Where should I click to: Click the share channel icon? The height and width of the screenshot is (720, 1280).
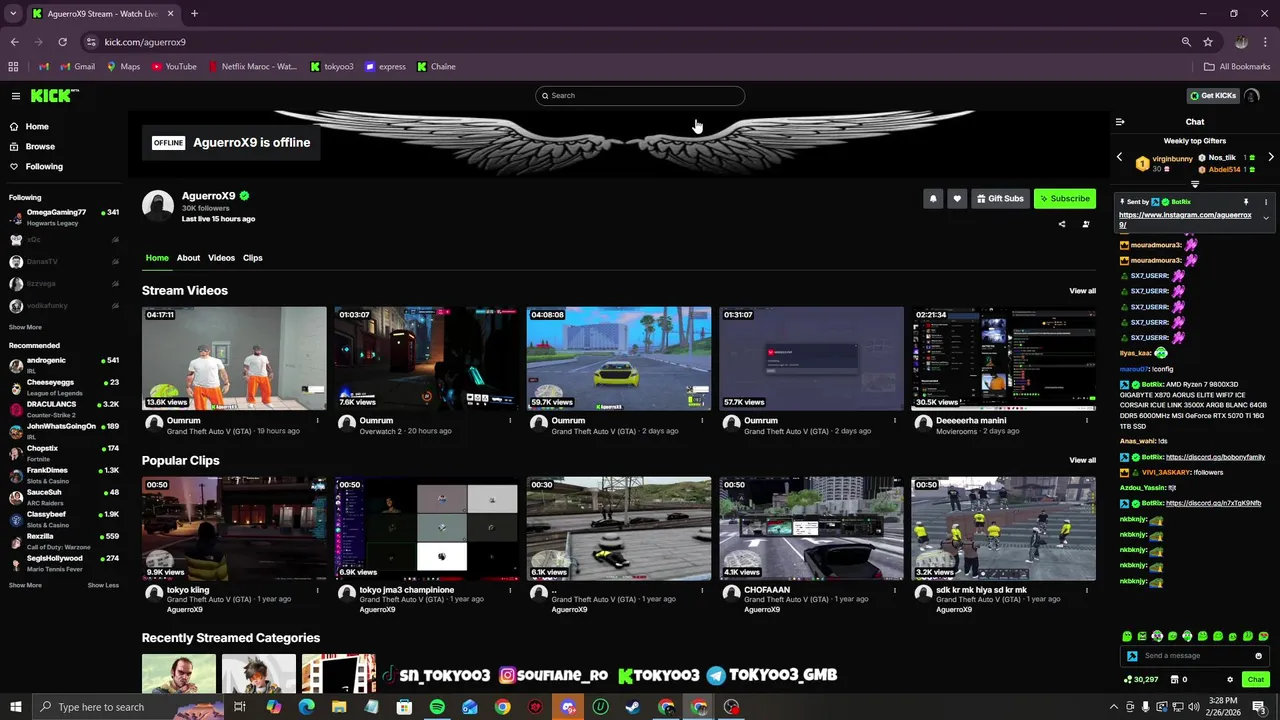click(1062, 224)
